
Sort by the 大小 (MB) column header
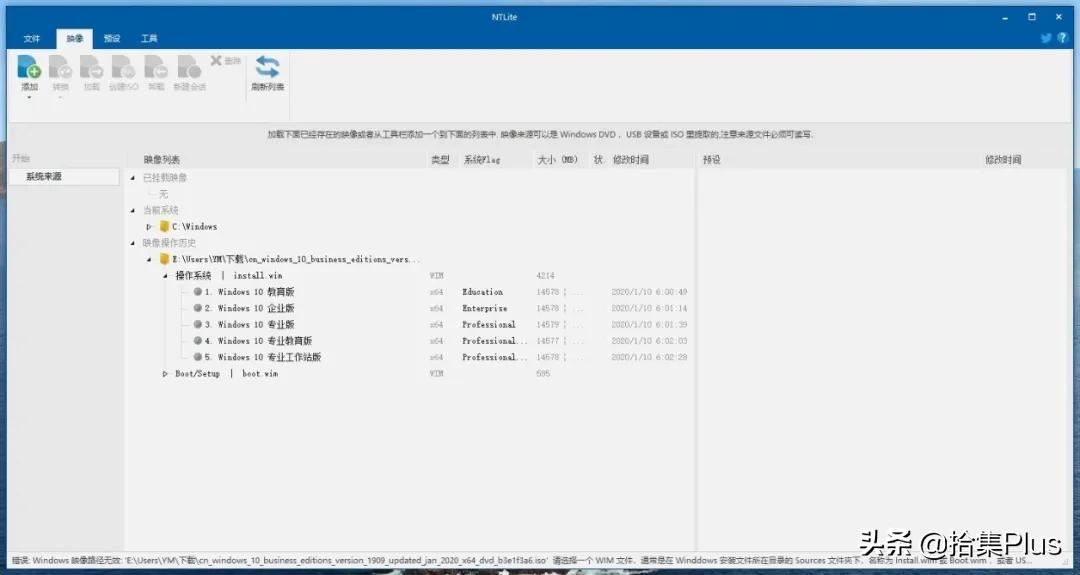click(557, 160)
